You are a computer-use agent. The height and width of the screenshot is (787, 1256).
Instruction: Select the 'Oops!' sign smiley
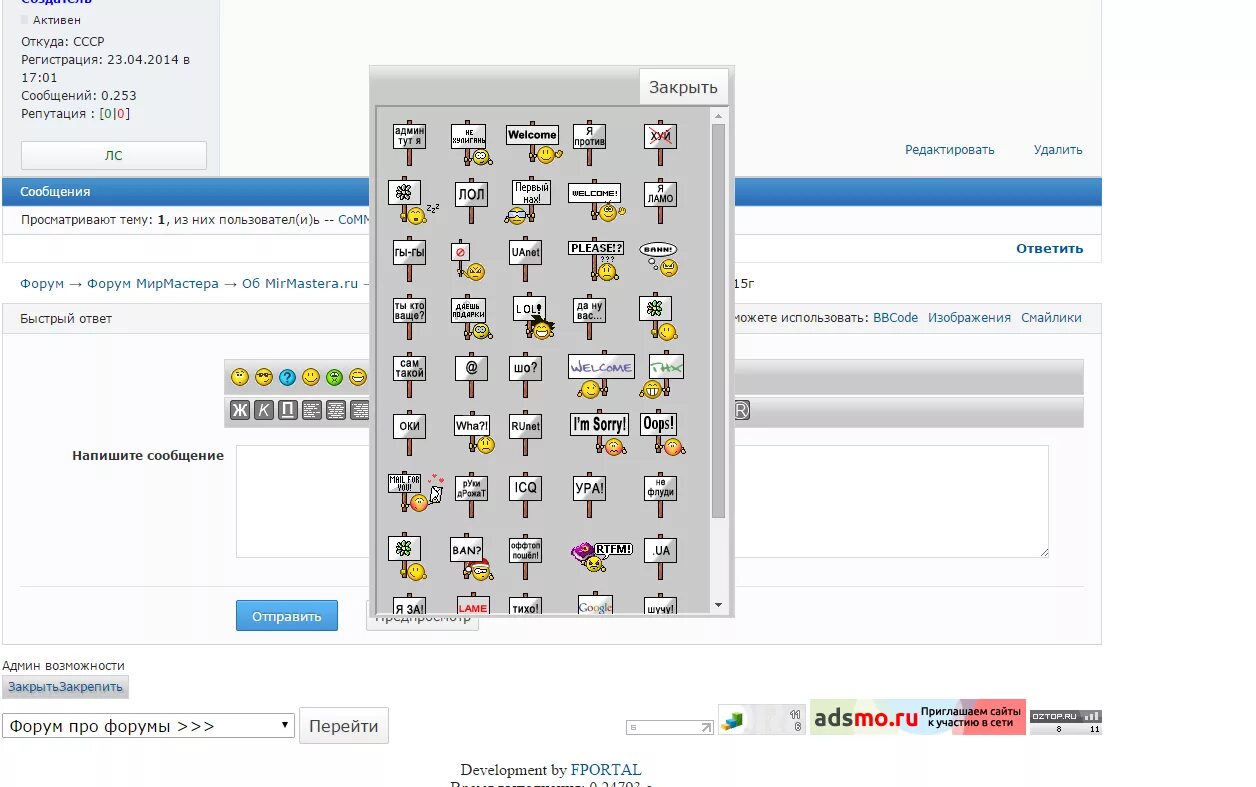[661, 434]
